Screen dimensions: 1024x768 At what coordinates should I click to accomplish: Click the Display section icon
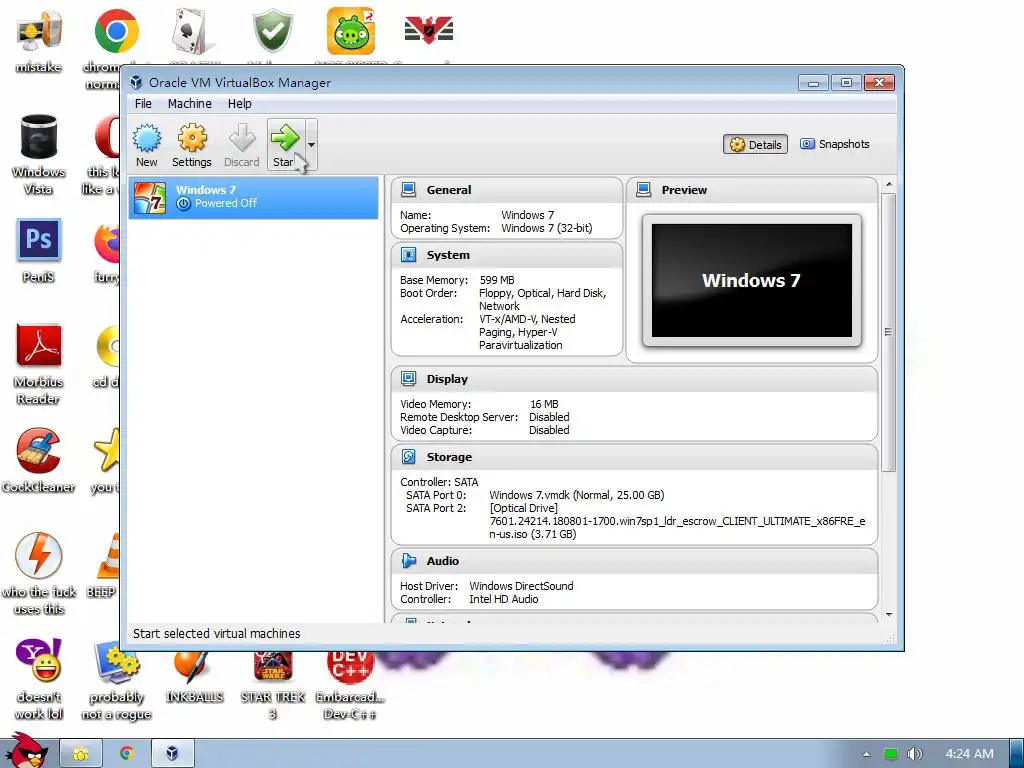tap(409, 379)
